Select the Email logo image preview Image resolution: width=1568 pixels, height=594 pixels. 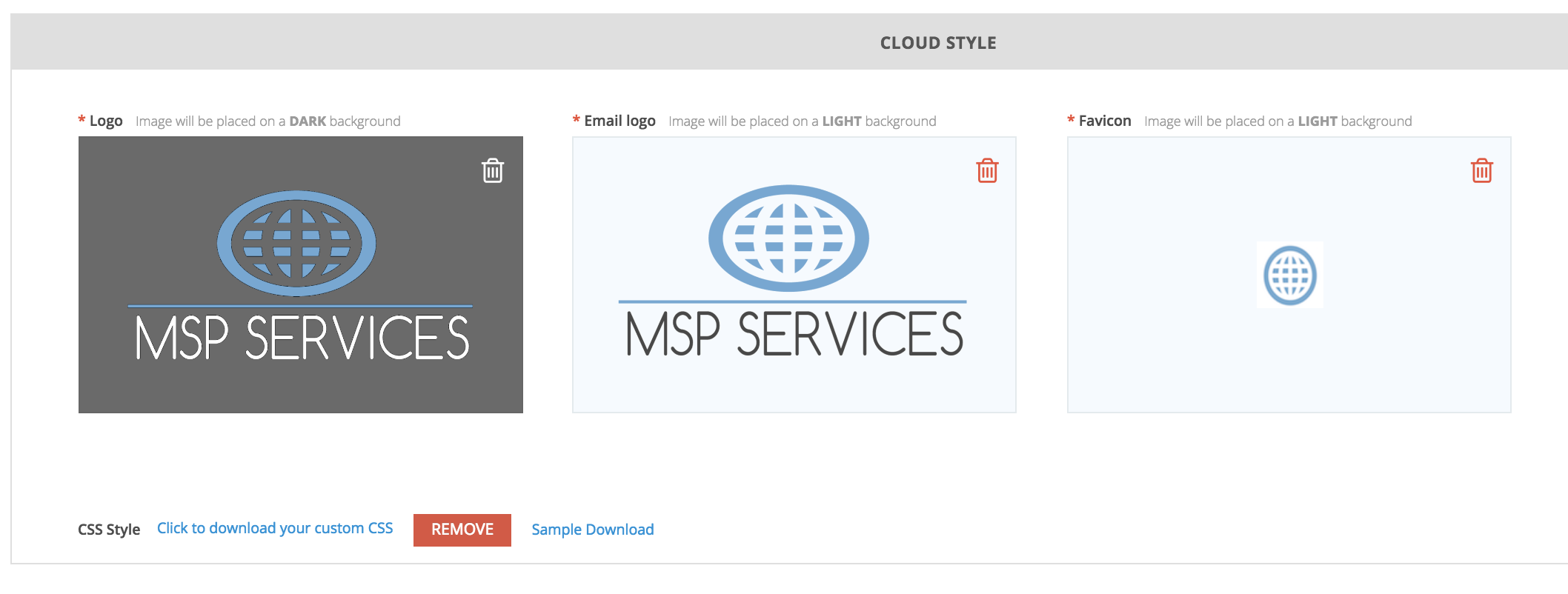[x=794, y=275]
